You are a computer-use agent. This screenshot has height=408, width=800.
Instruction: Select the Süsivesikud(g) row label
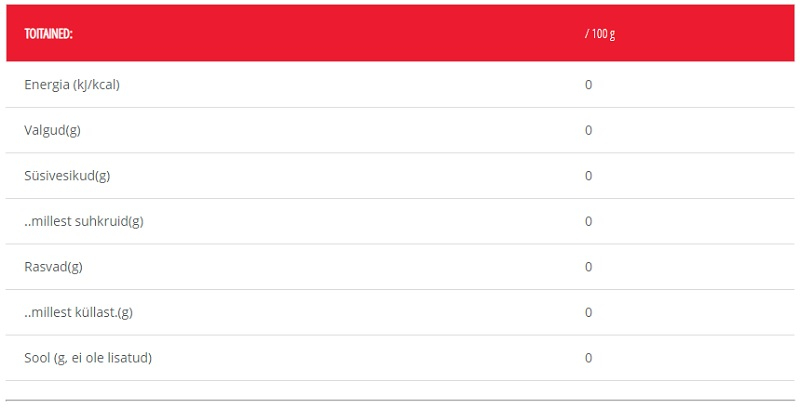pyautogui.click(x=67, y=176)
